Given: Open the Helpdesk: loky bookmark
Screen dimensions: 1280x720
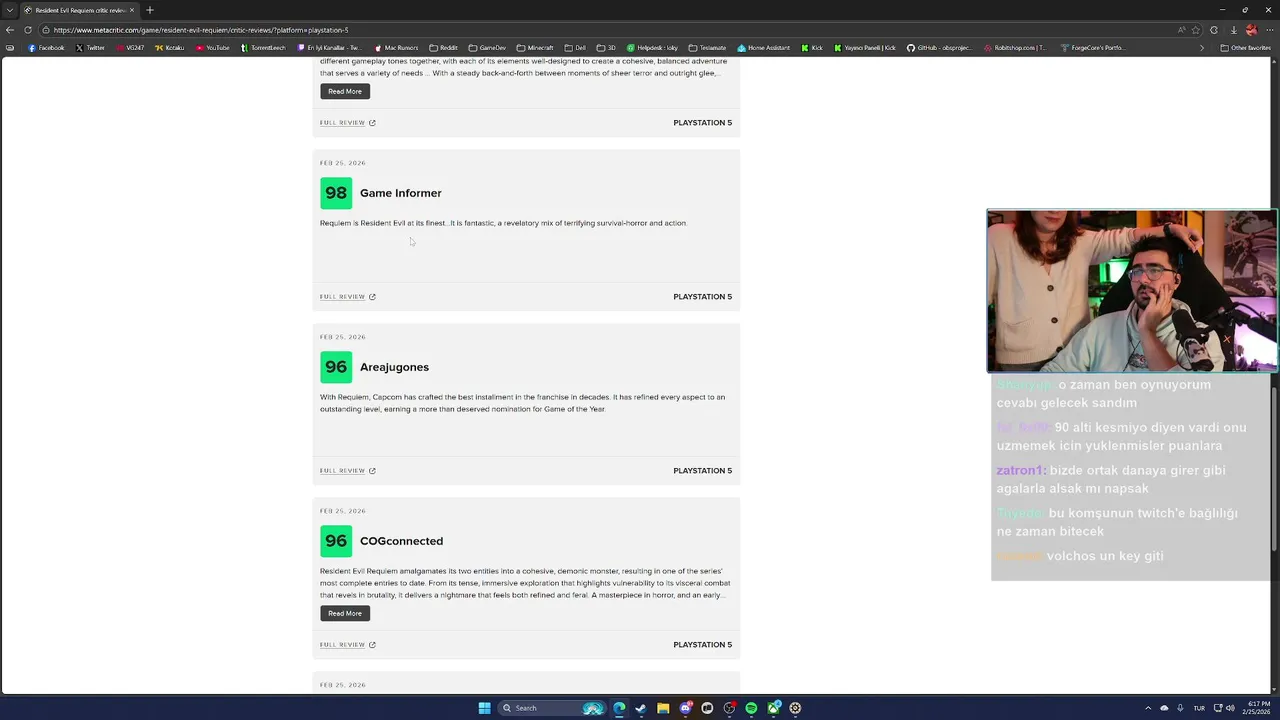Looking at the screenshot, I should click(652, 48).
